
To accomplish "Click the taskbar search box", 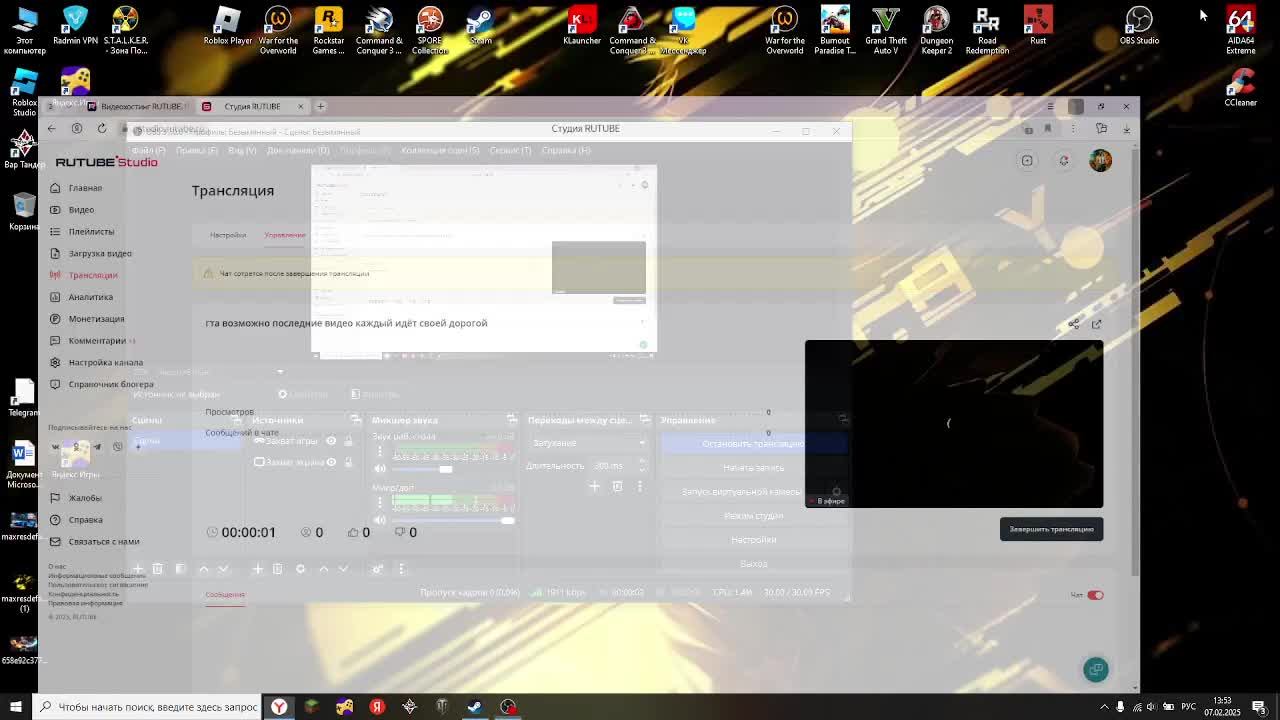I will point(148,707).
